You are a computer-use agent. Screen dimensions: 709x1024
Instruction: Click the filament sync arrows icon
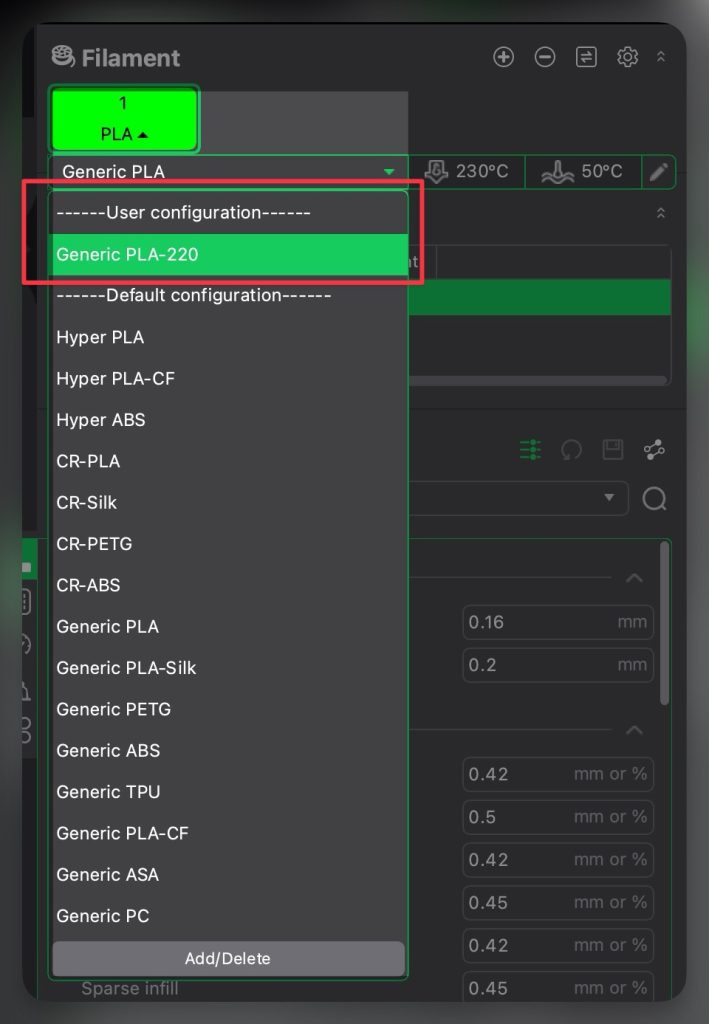click(586, 57)
